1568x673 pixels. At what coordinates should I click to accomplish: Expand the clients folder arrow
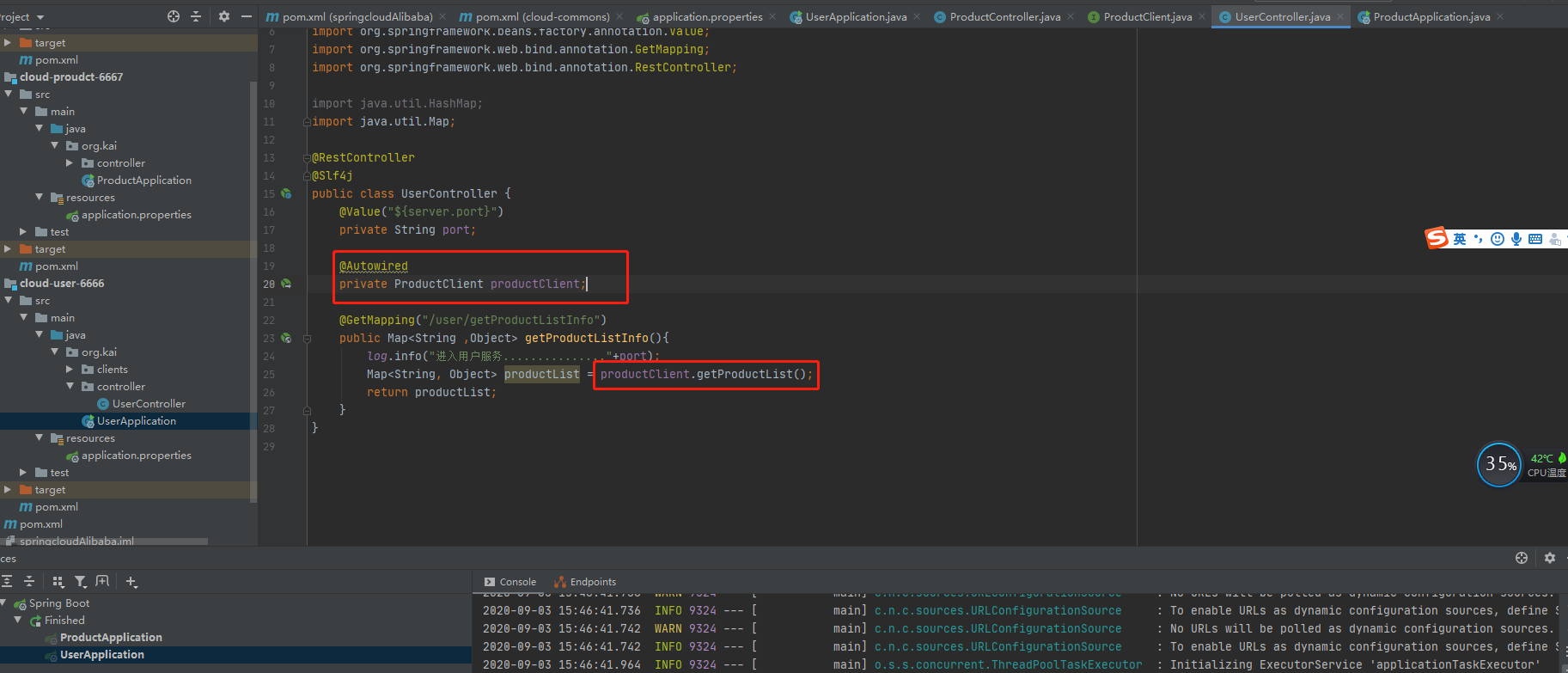[x=70, y=369]
